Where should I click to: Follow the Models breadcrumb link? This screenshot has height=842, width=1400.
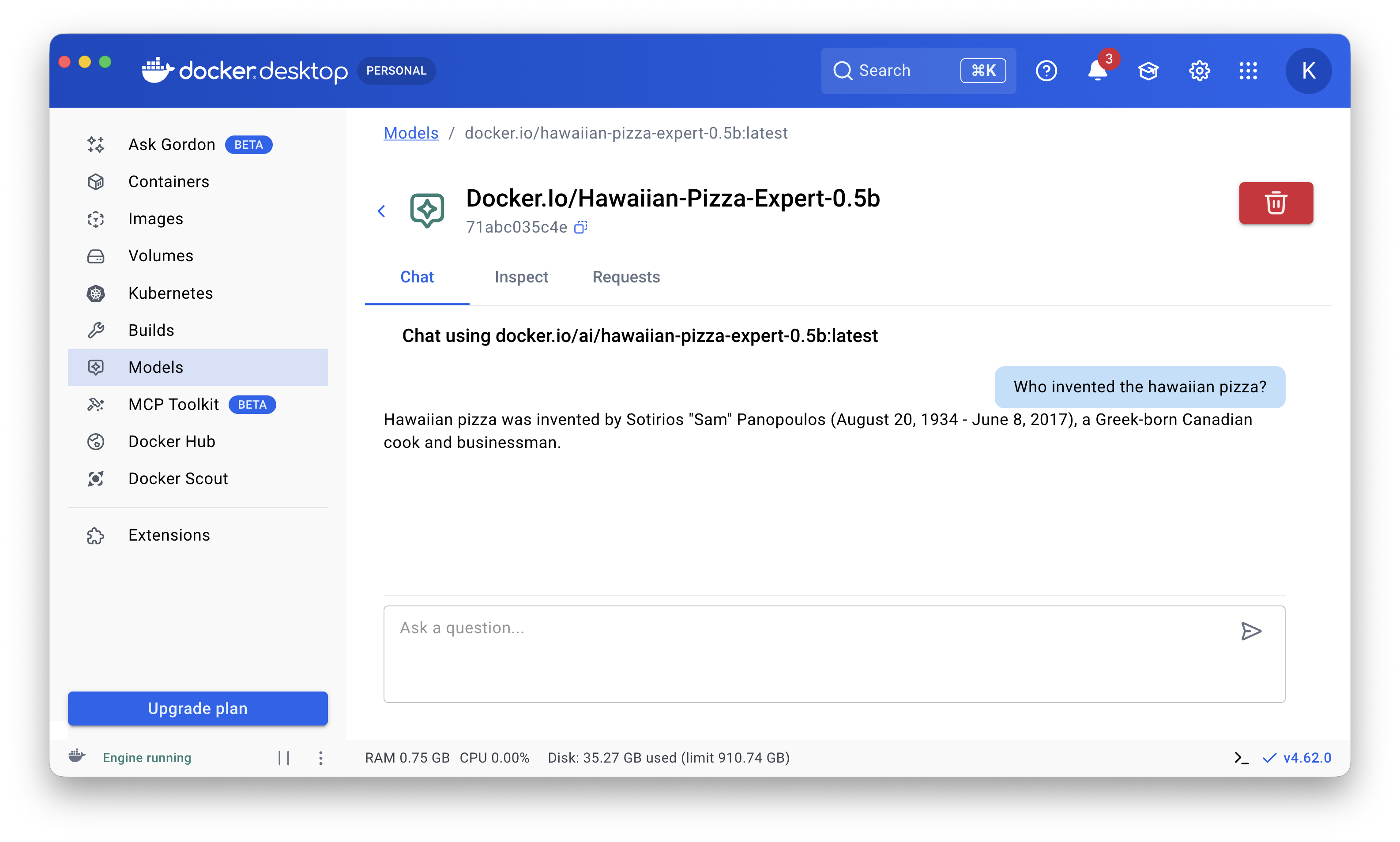tap(411, 133)
